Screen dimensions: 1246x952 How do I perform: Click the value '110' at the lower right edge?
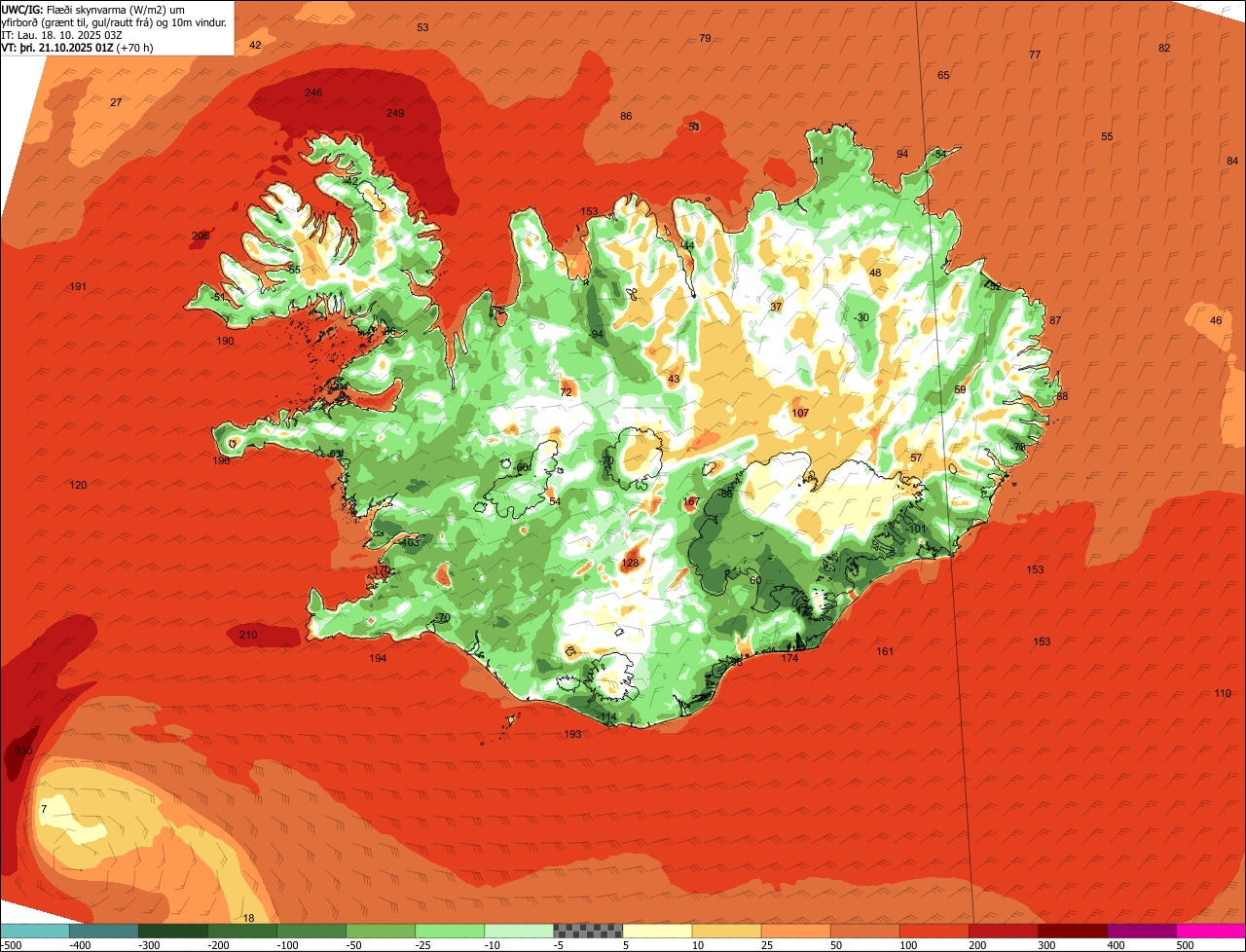(1223, 693)
